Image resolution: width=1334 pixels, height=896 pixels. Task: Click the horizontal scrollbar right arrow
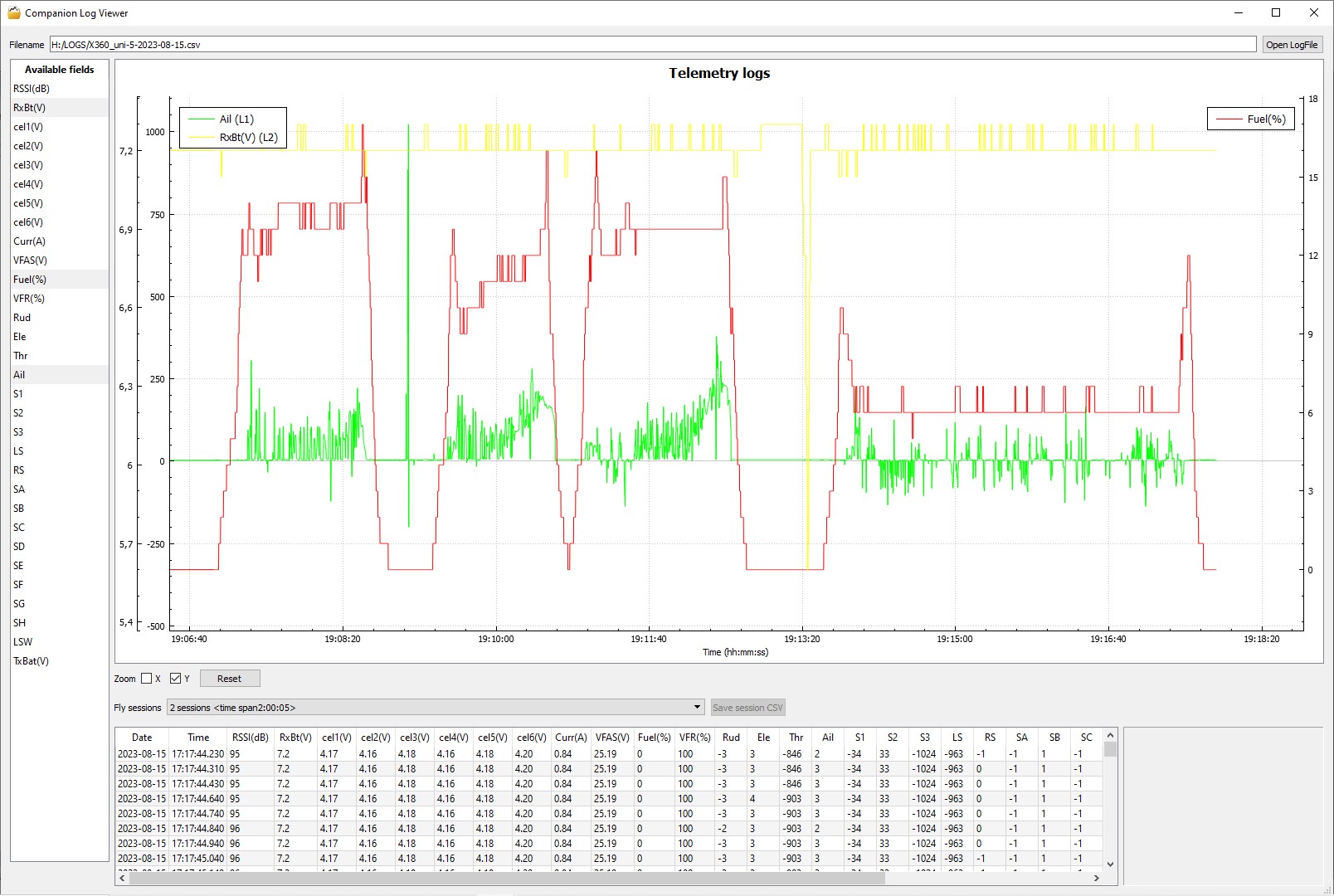tap(1096, 878)
